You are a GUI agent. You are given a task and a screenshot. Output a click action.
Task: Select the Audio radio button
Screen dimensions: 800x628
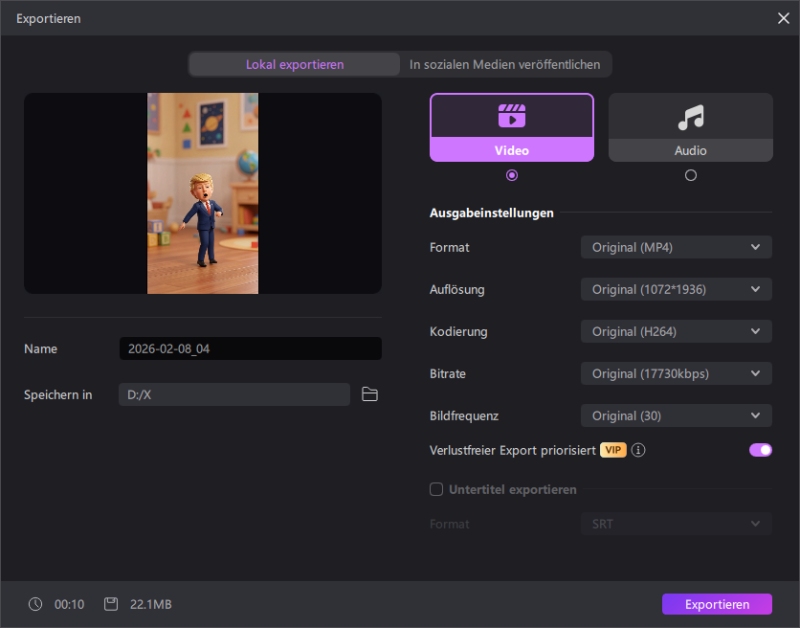[690, 175]
